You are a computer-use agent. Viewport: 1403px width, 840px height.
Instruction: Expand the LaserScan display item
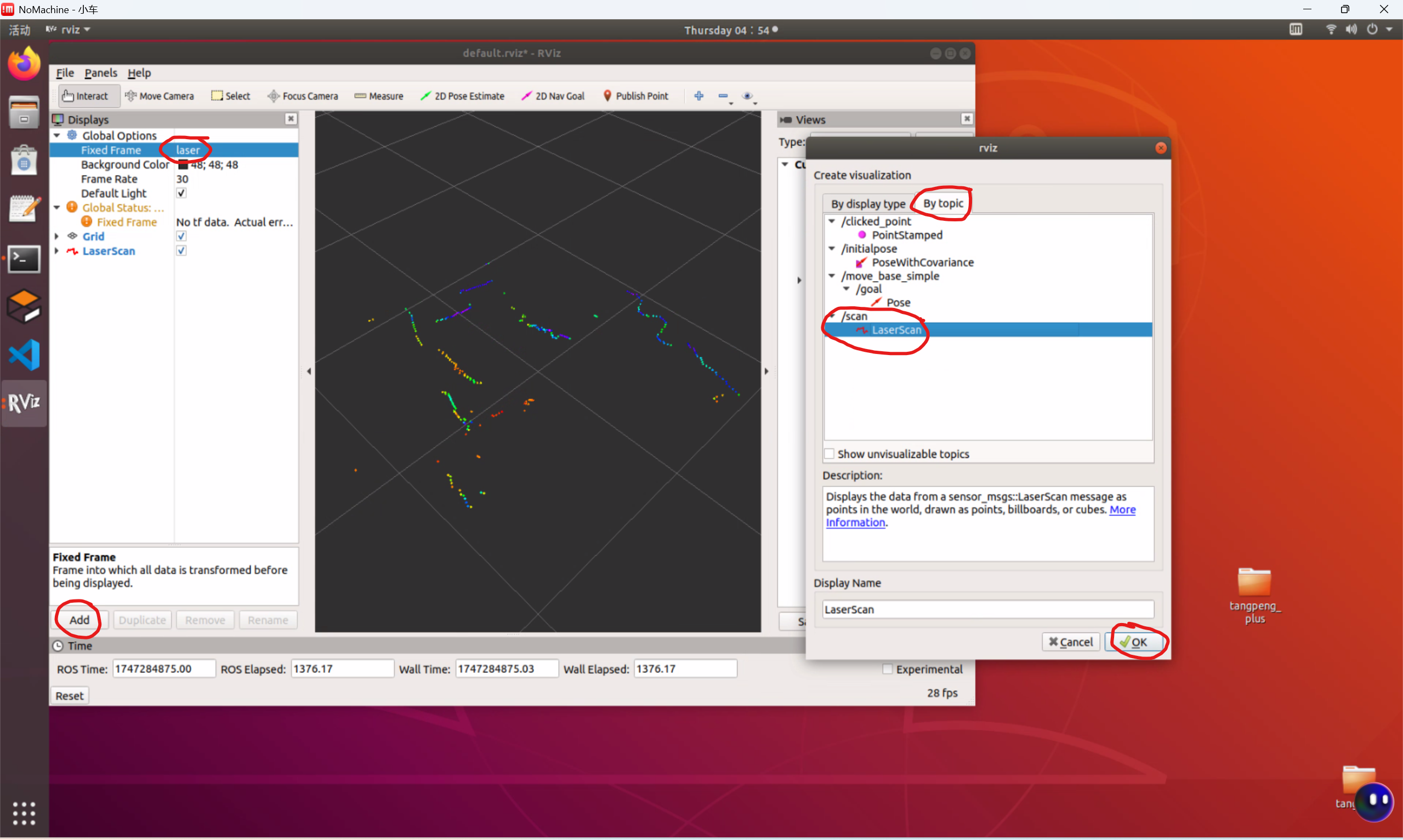(x=56, y=251)
